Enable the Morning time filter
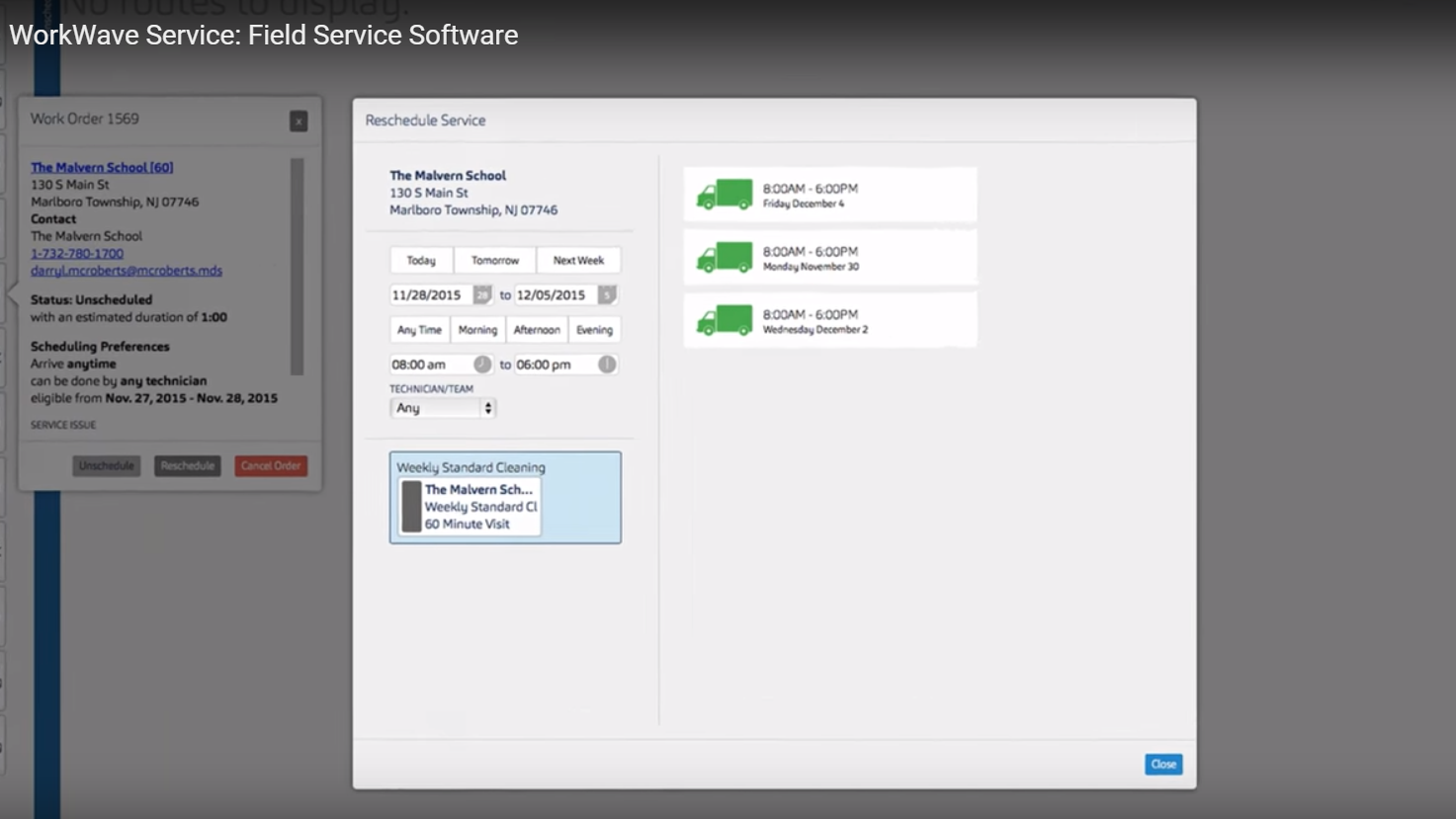1456x819 pixels. [x=477, y=329]
